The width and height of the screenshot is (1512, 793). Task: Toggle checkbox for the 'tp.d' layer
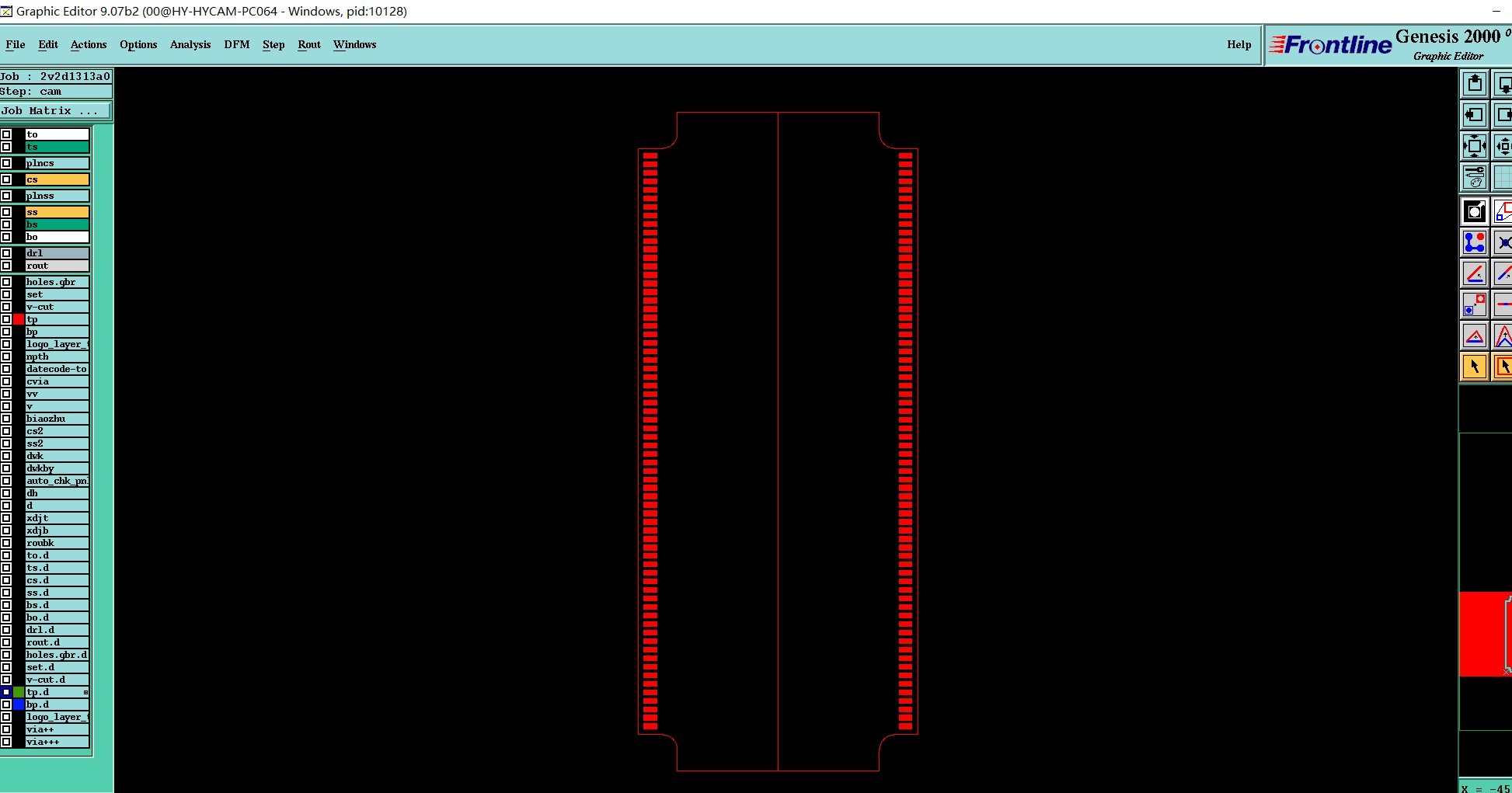6,692
